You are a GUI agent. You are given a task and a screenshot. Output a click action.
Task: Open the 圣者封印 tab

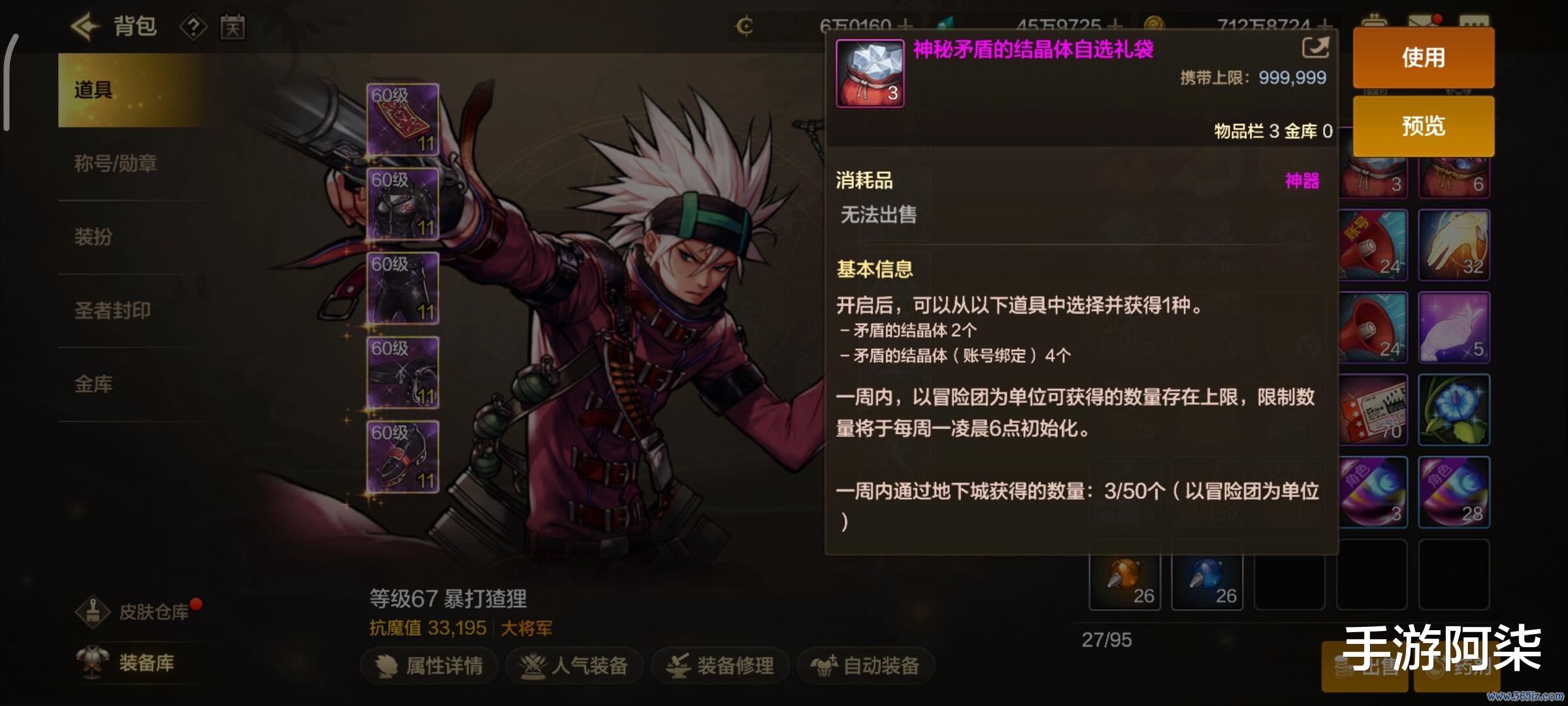pyautogui.click(x=112, y=310)
